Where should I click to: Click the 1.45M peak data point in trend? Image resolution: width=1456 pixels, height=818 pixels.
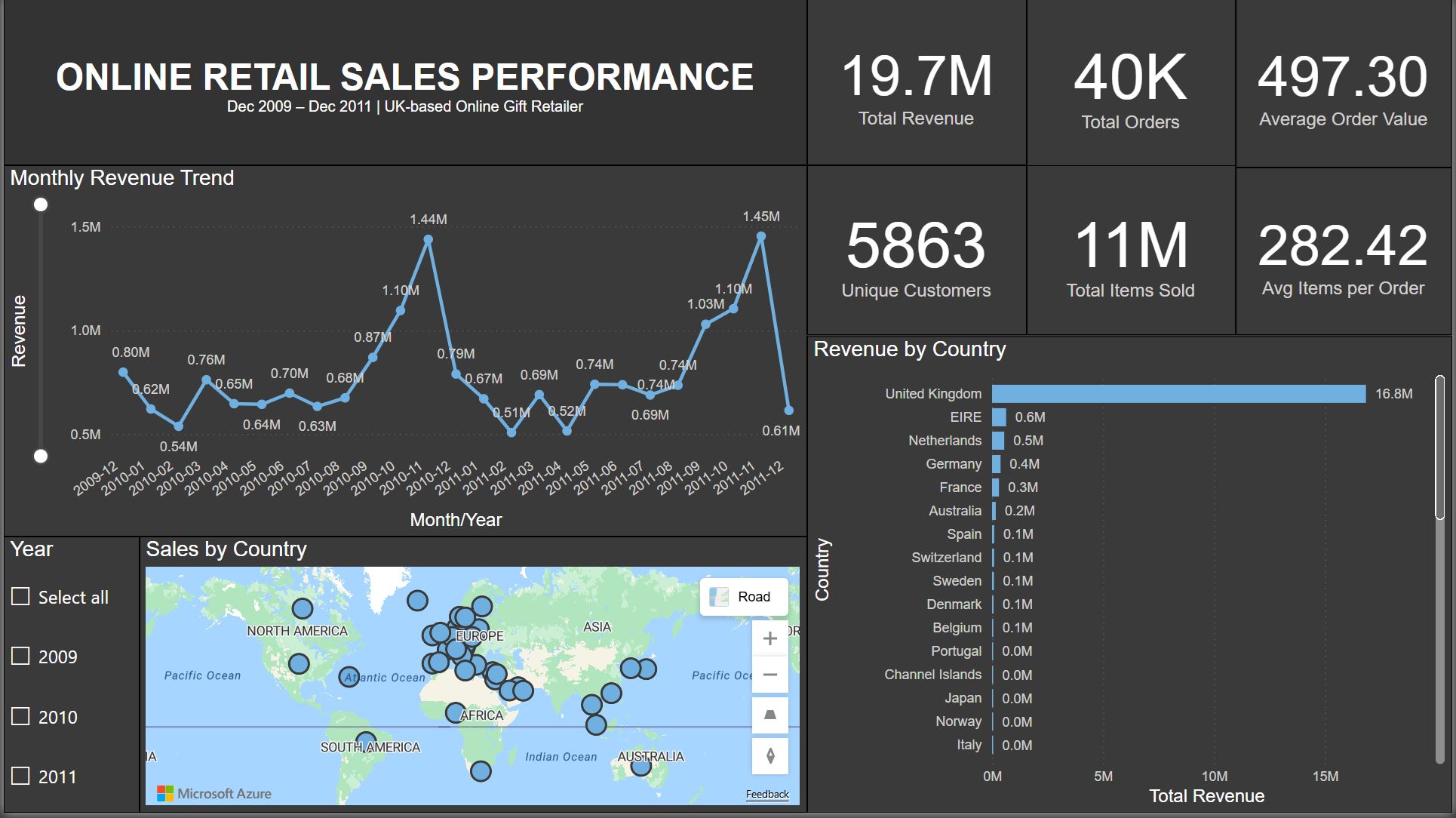pyautogui.click(x=760, y=237)
